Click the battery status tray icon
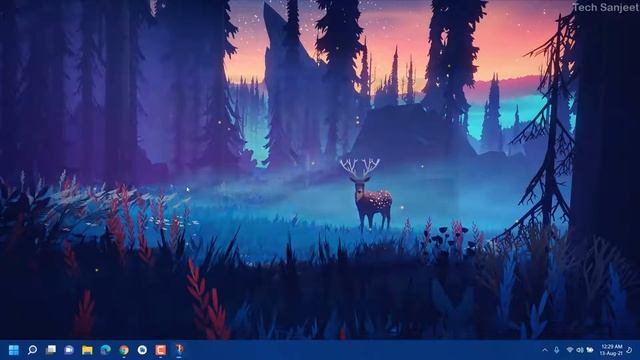The height and width of the screenshot is (360, 640). tap(590, 350)
